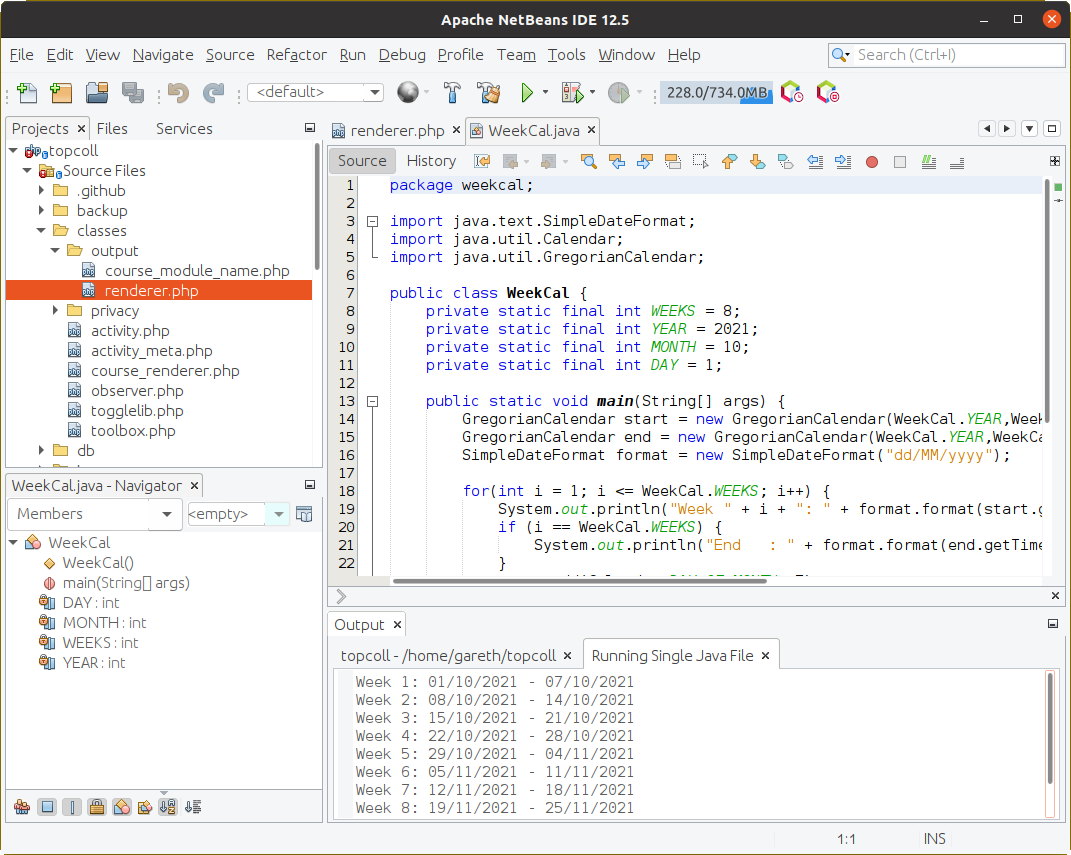Toggle Show Non-Public Members lock filter
This screenshot has height=855, width=1071.
pyautogui.click(x=97, y=807)
